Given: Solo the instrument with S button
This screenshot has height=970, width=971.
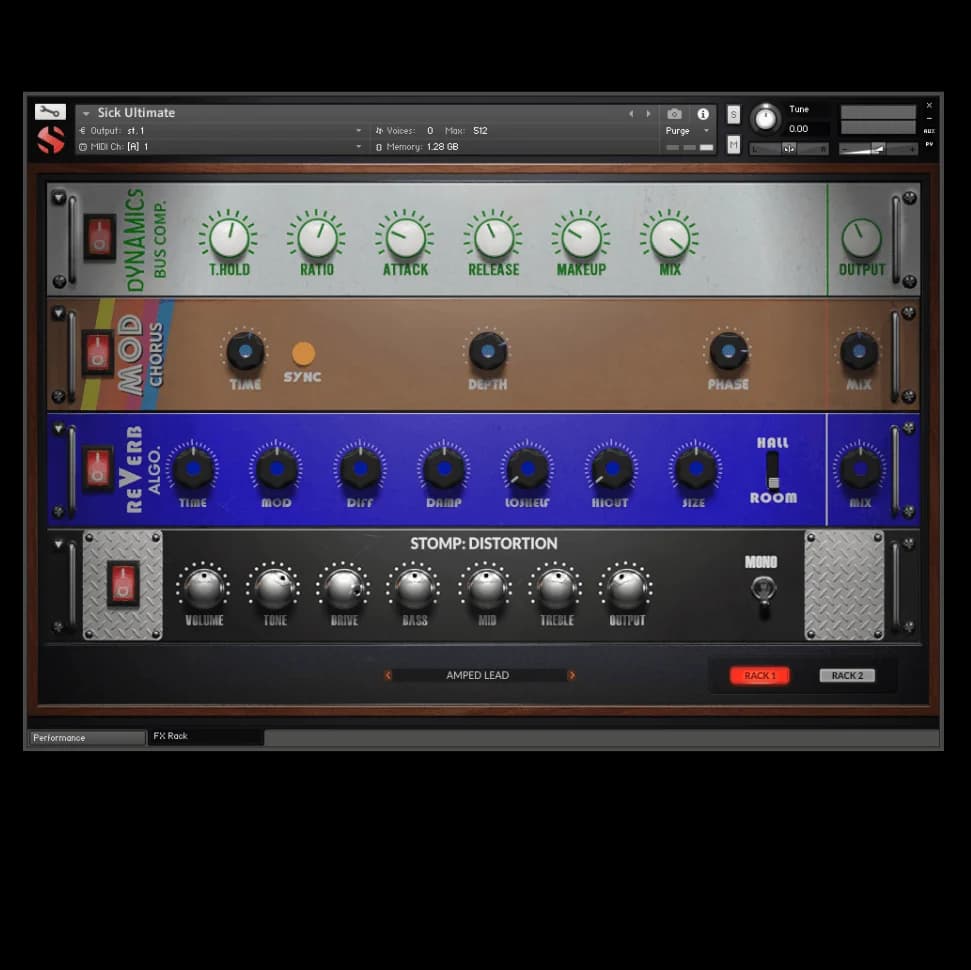Looking at the screenshot, I should pos(734,114).
